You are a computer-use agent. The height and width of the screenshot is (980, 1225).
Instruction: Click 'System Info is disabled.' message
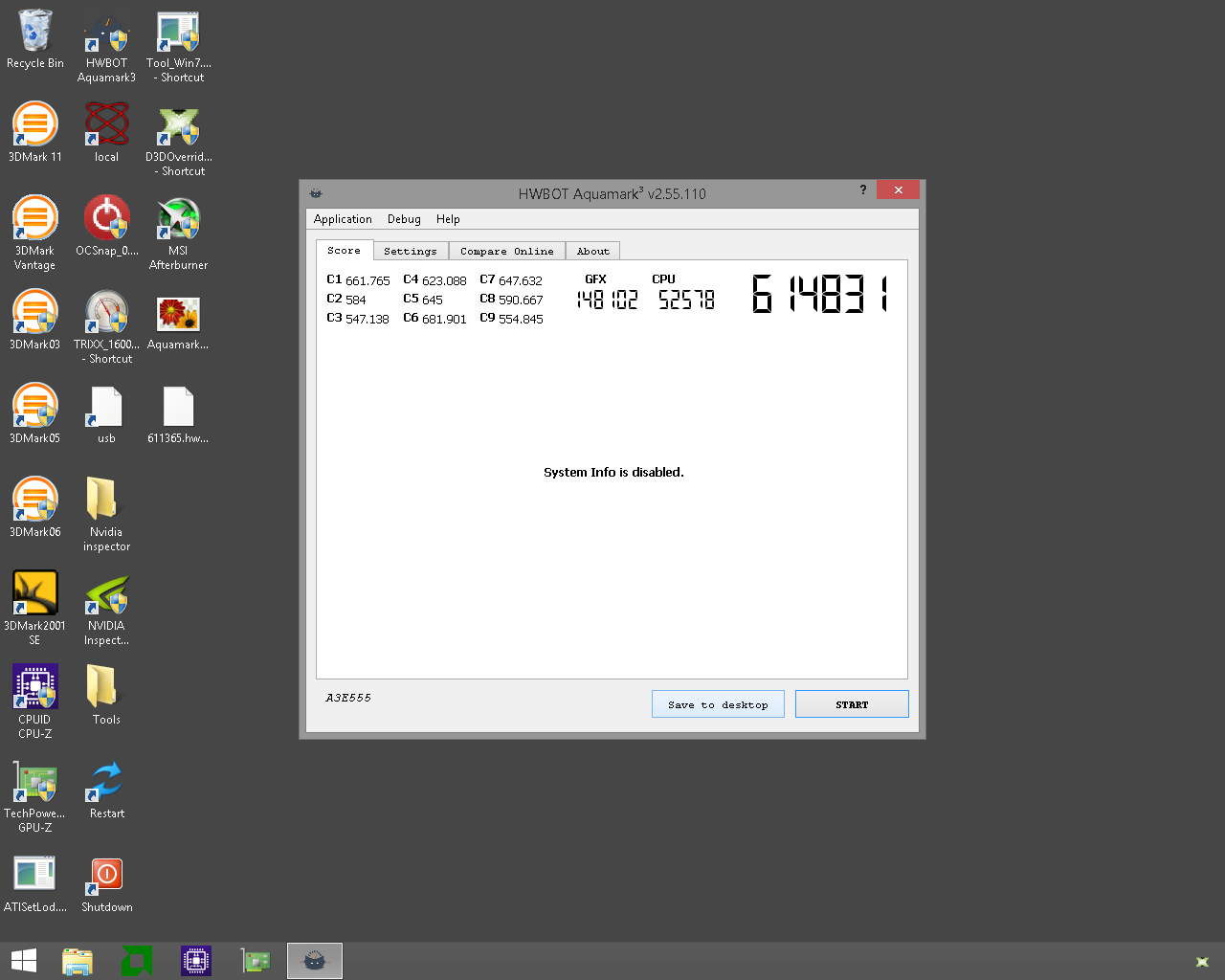click(x=613, y=472)
